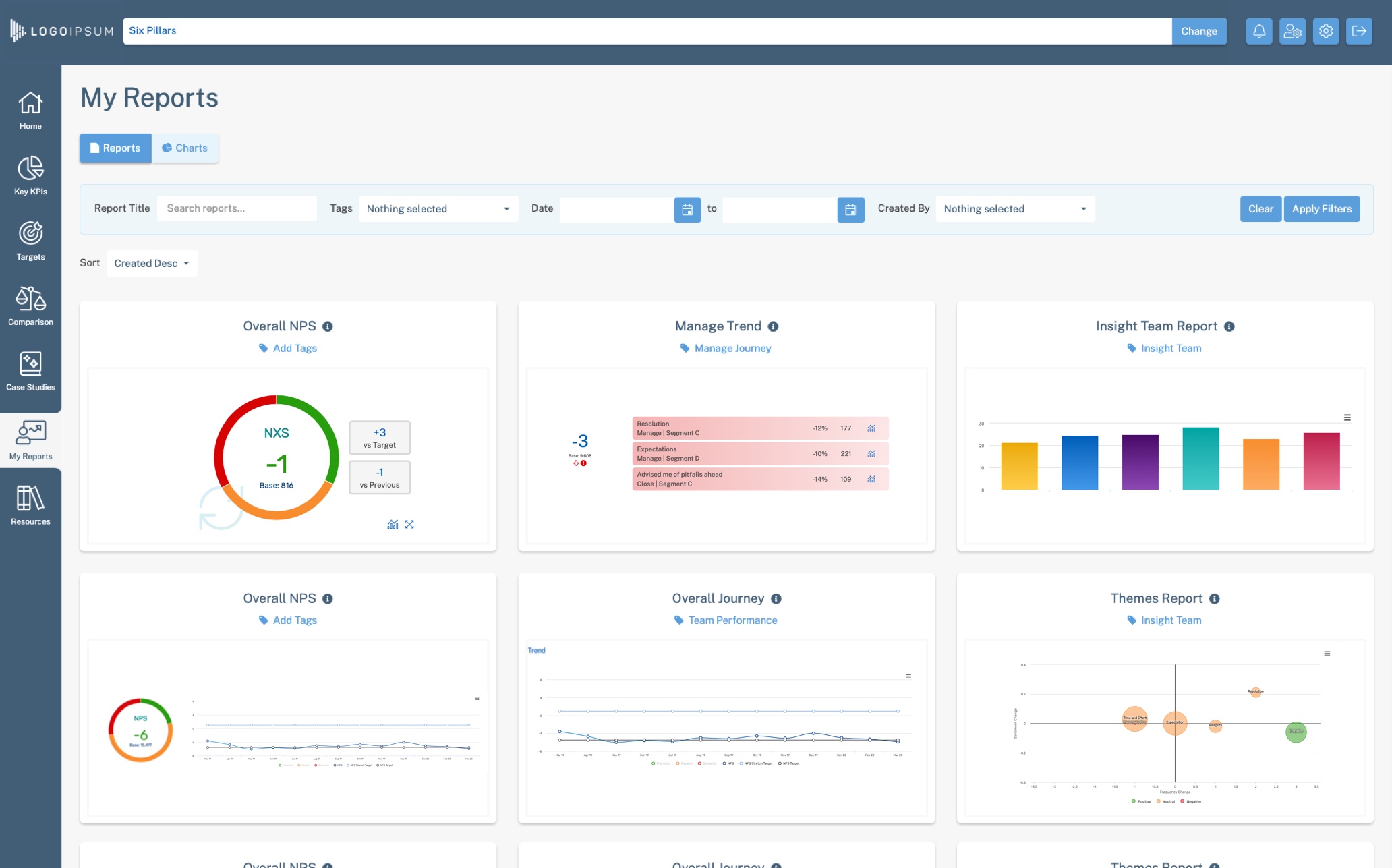This screenshot has width=1392, height=868.
Task: Open the settings gear icon
Action: point(1326,30)
